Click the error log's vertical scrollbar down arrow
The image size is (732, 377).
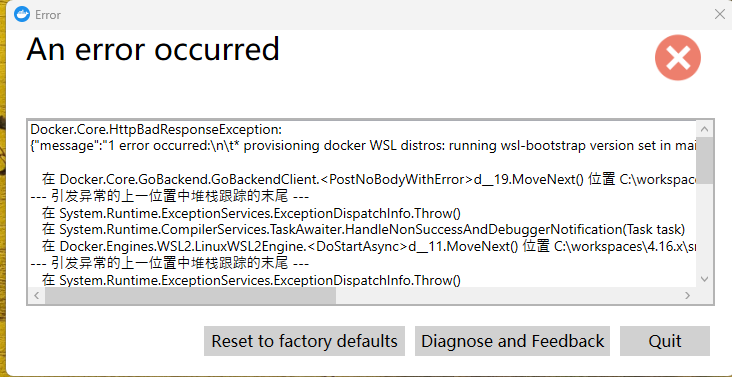point(704,279)
